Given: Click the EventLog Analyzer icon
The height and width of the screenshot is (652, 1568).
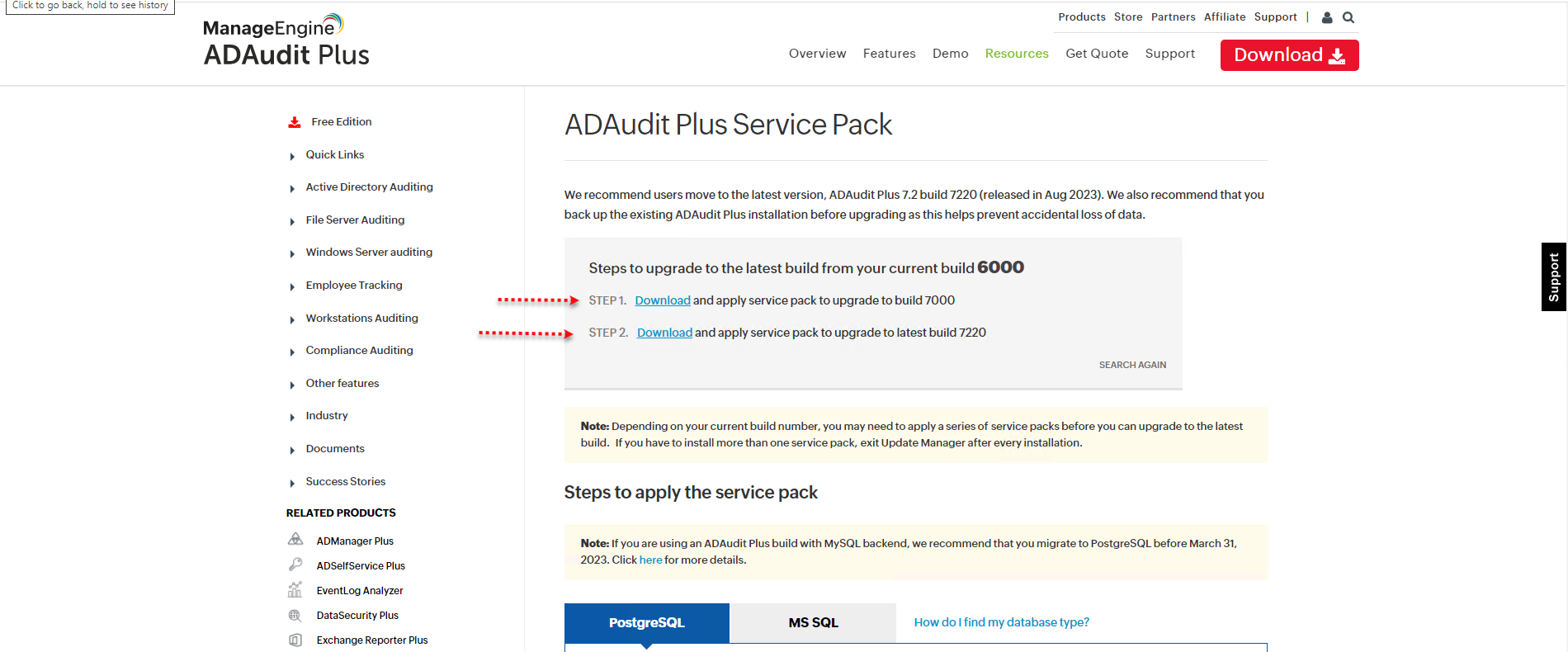Looking at the screenshot, I should tap(295, 590).
